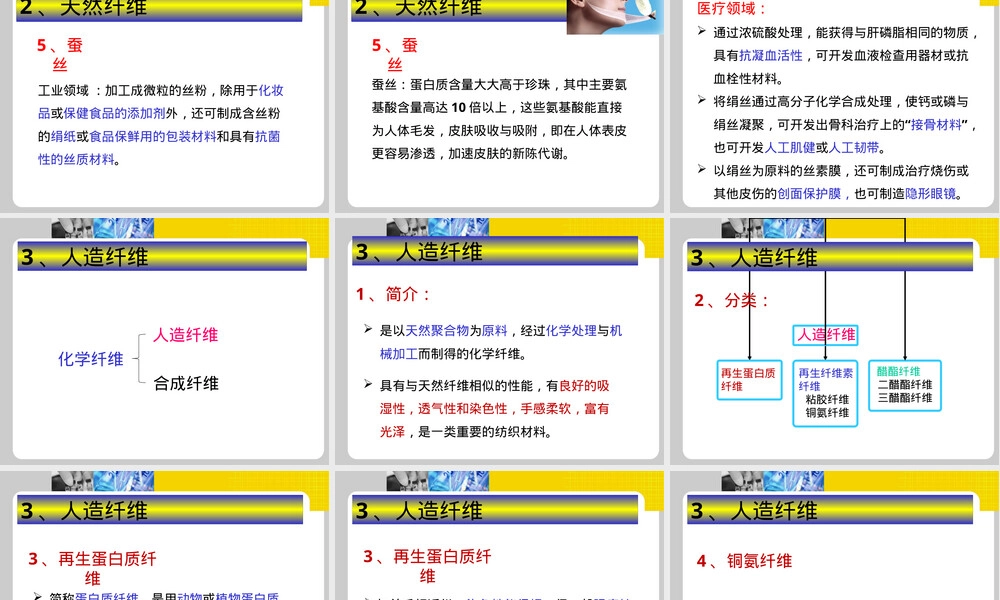Viewport: 1000px width, 600px height.
Task: Click the blue text '抗凝血活性'
Action: (x=770, y=55)
